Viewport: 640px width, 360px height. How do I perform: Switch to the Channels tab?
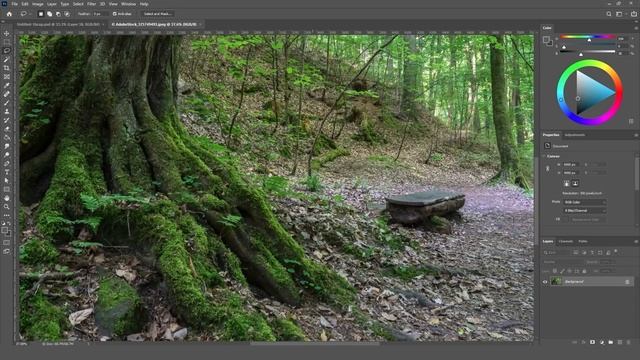click(566, 242)
